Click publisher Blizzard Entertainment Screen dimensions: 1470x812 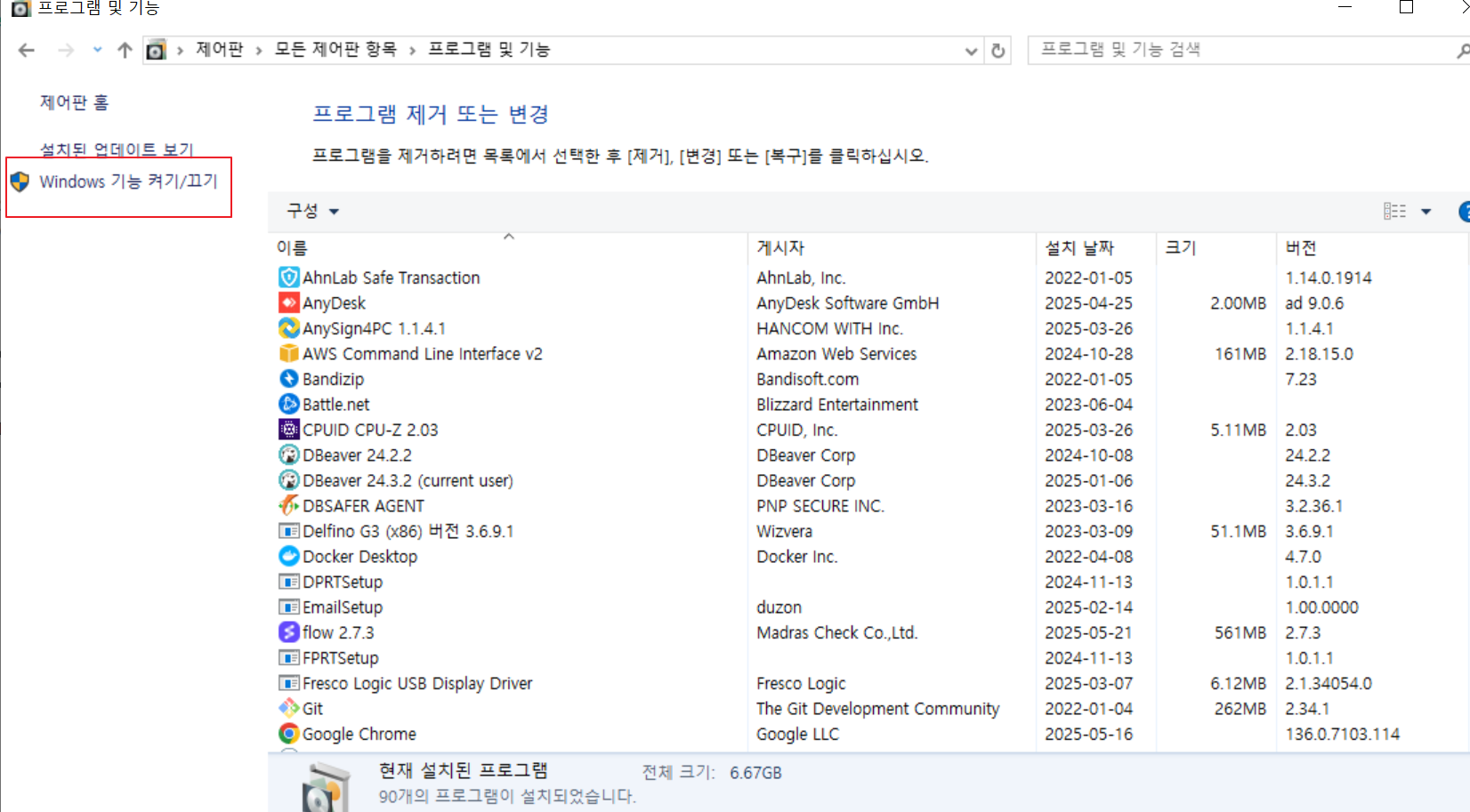[x=837, y=405]
